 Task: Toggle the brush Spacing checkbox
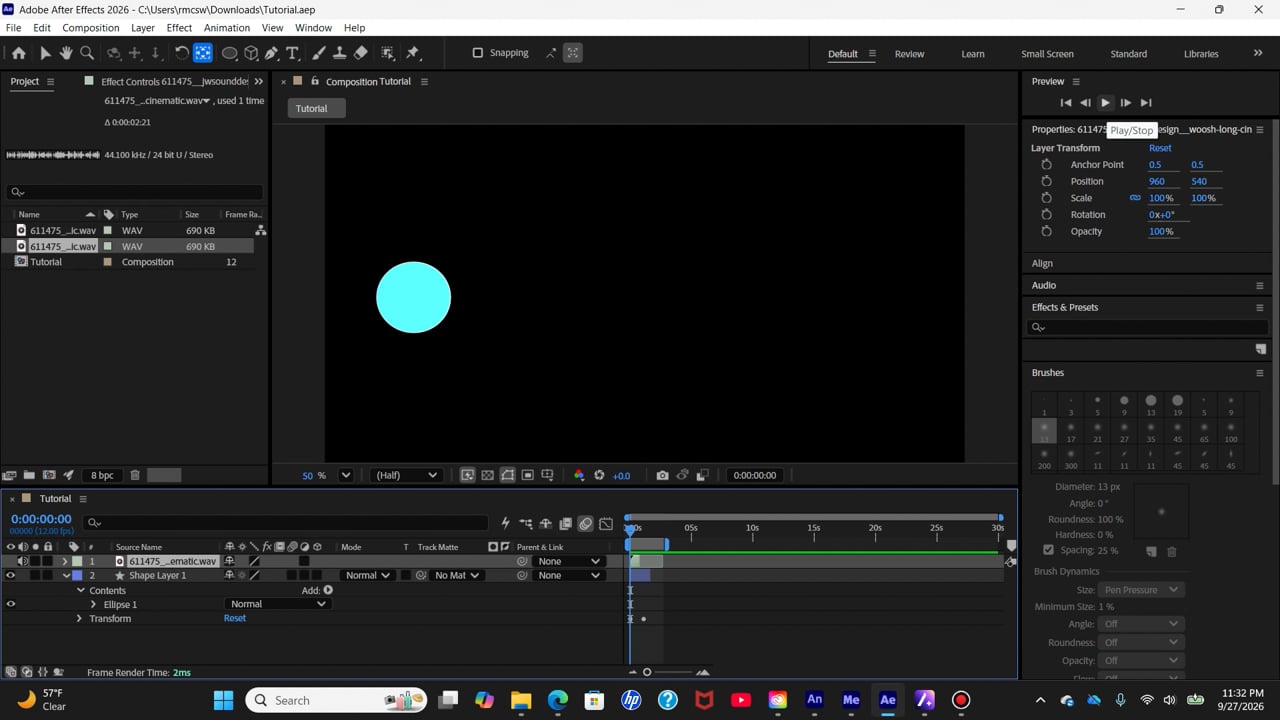(1048, 550)
